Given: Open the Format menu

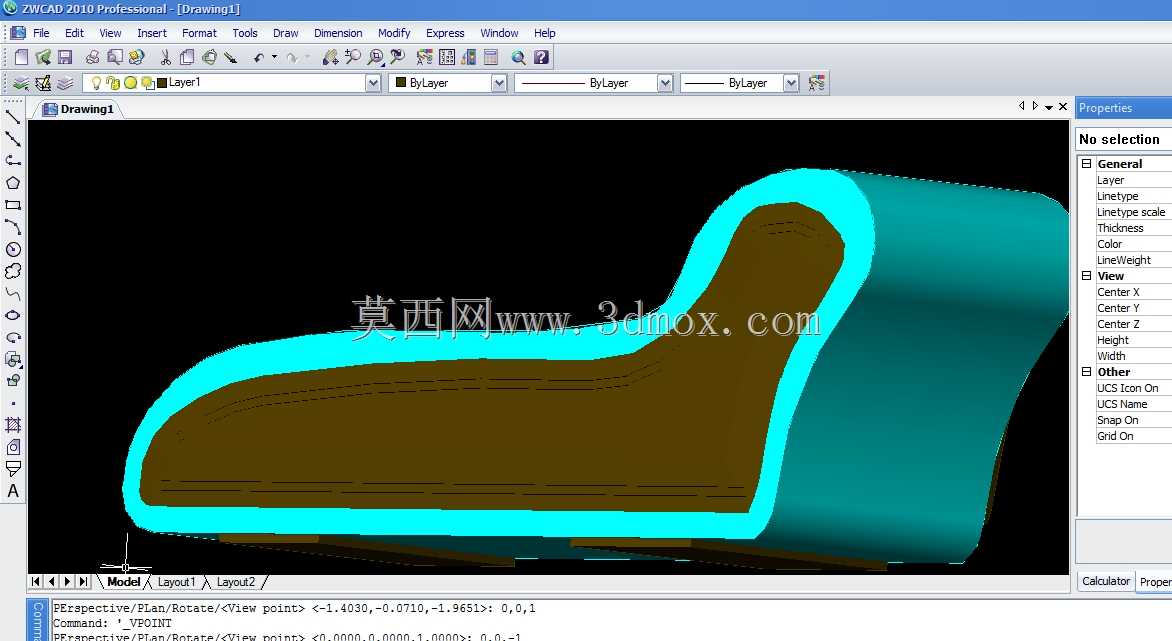Looking at the screenshot, I should coord(199,33).
